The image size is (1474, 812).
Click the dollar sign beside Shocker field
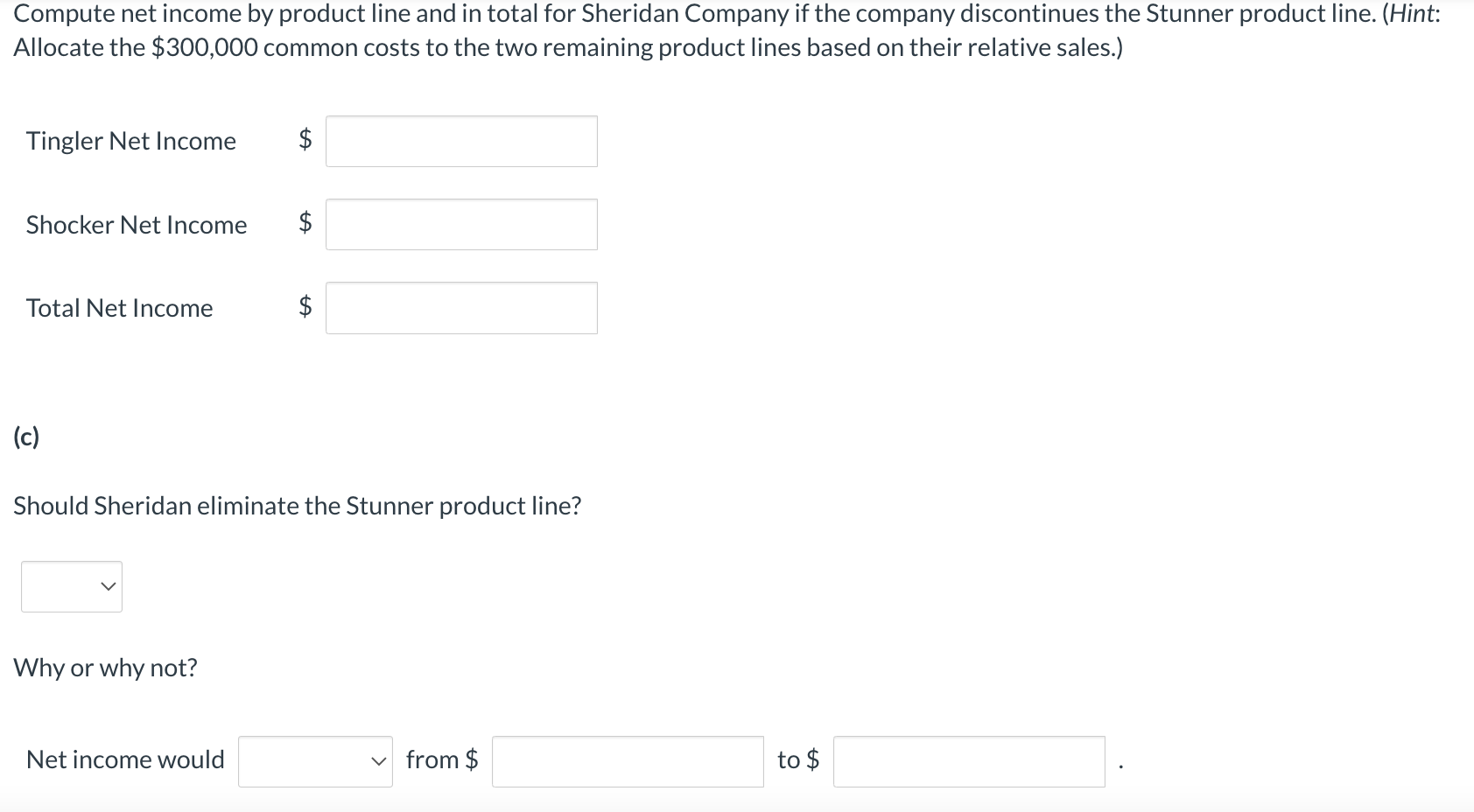(305, 223)
